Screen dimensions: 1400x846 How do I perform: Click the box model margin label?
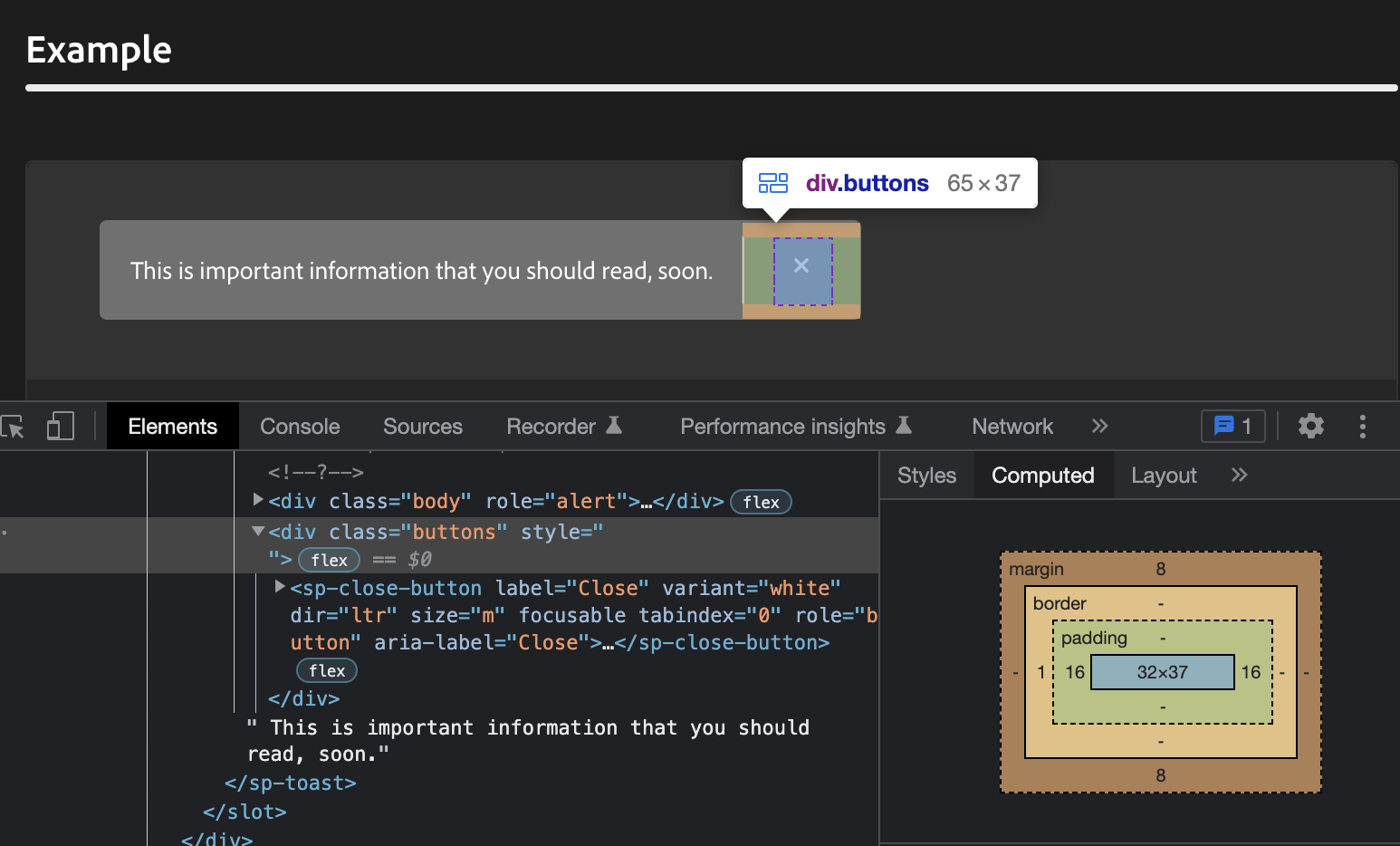(1036, 569)
